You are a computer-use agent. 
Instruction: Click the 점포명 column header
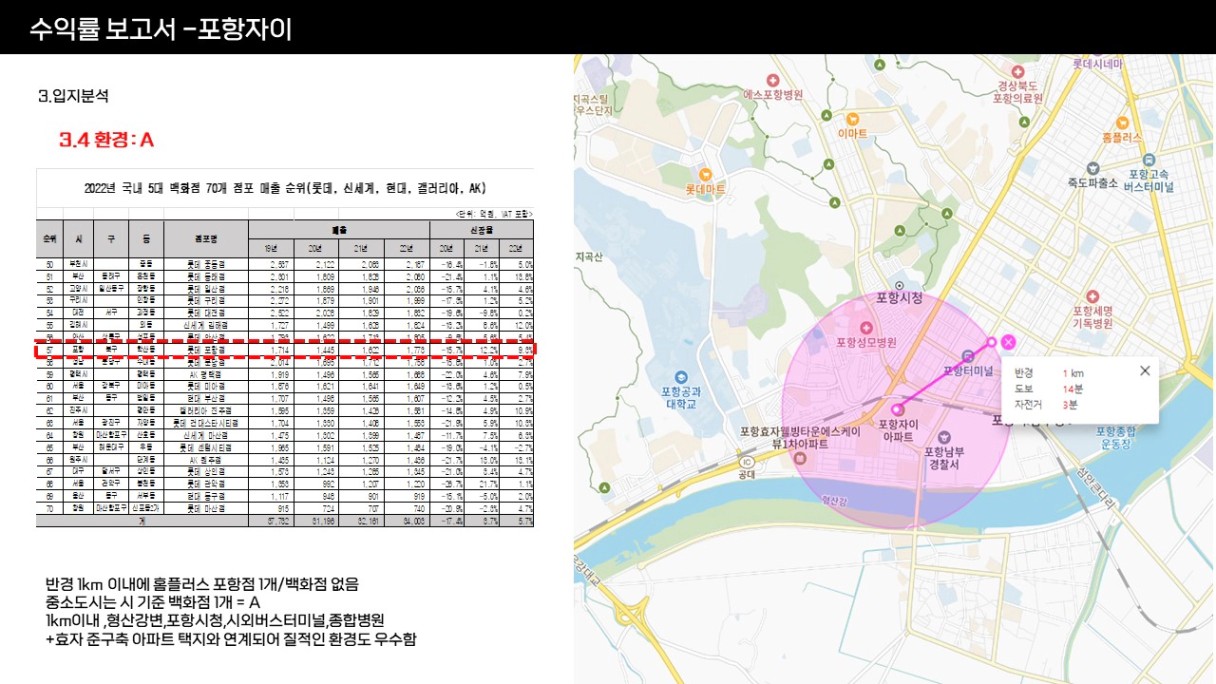207,240
